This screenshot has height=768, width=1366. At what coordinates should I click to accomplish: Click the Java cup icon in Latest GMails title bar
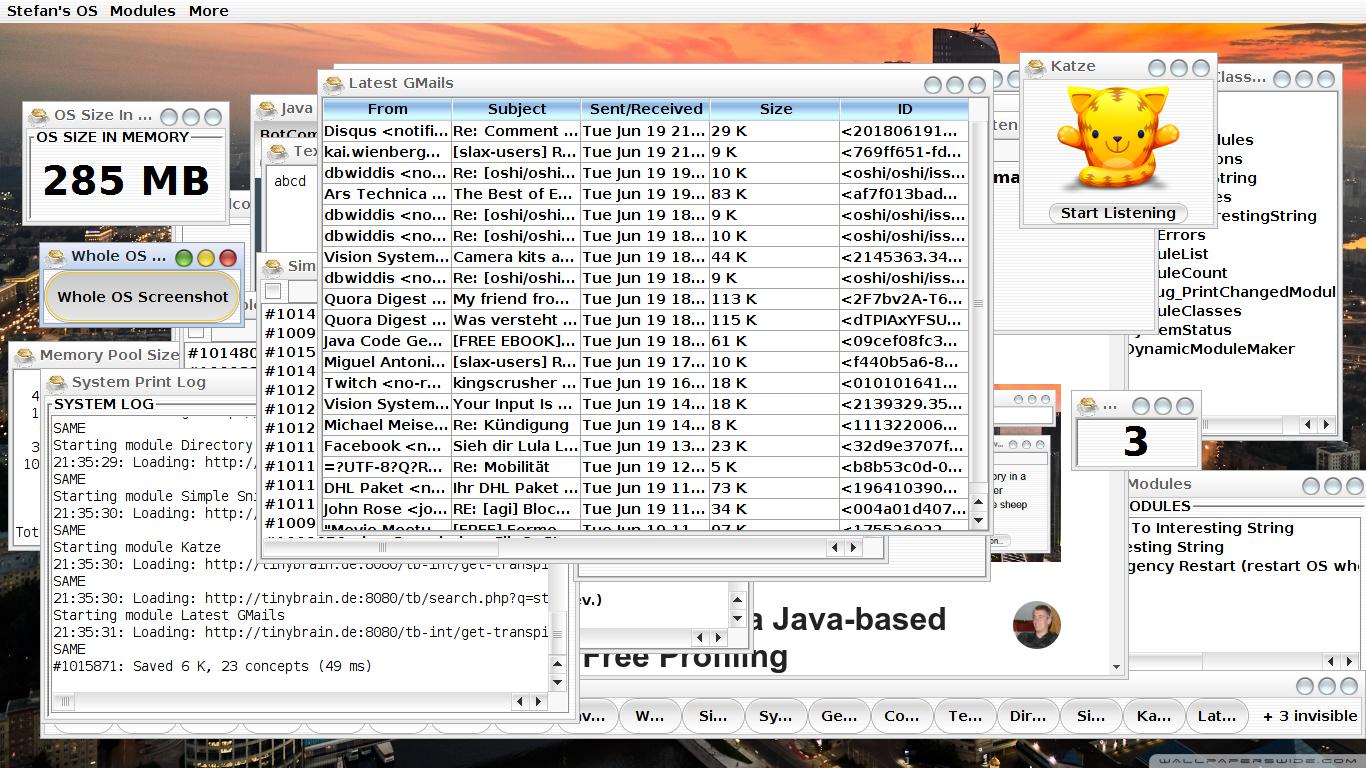(333, 84)
